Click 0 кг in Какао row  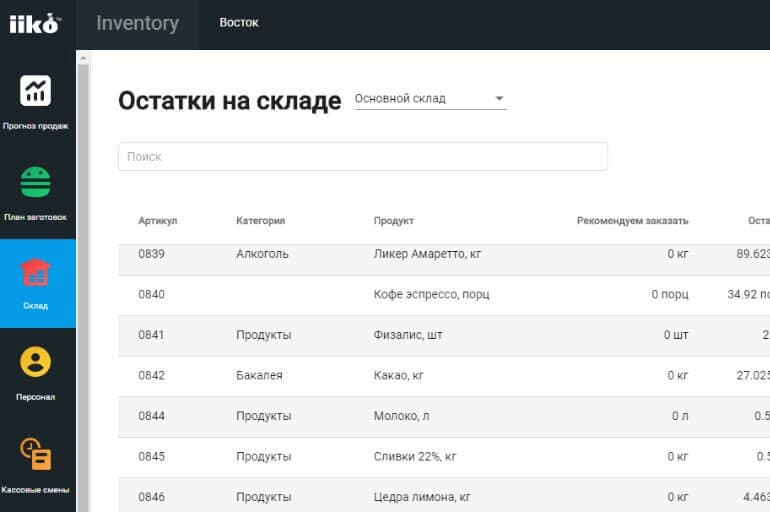(678, 375)
